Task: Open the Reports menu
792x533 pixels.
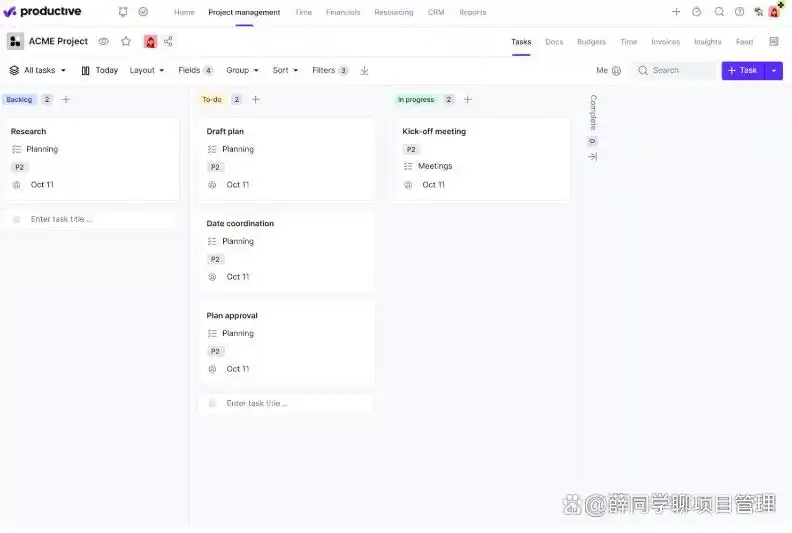Action: 473,12
